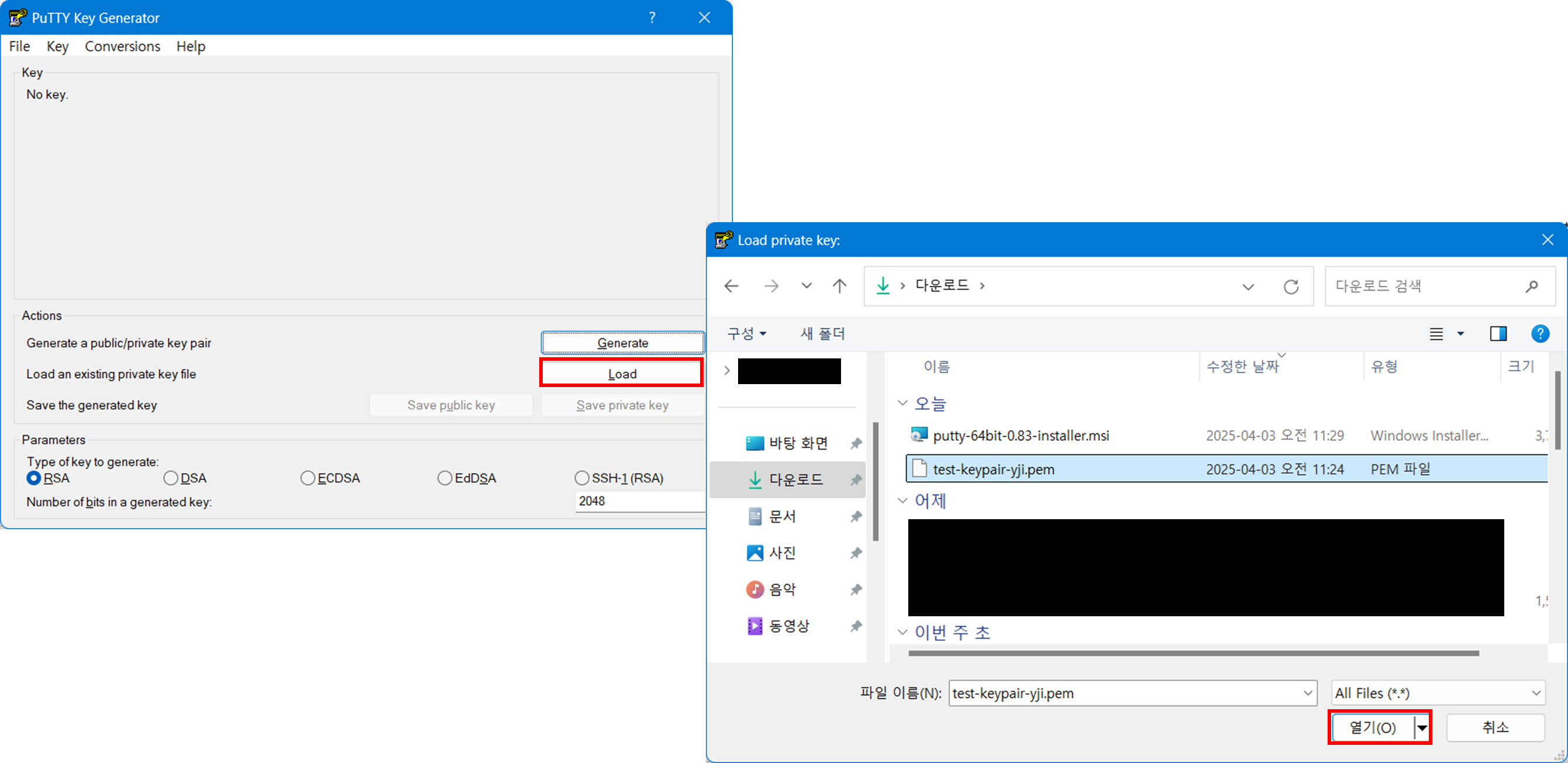
Task: Refresh the Downloads folder listing
Action: coord(1290,286)
